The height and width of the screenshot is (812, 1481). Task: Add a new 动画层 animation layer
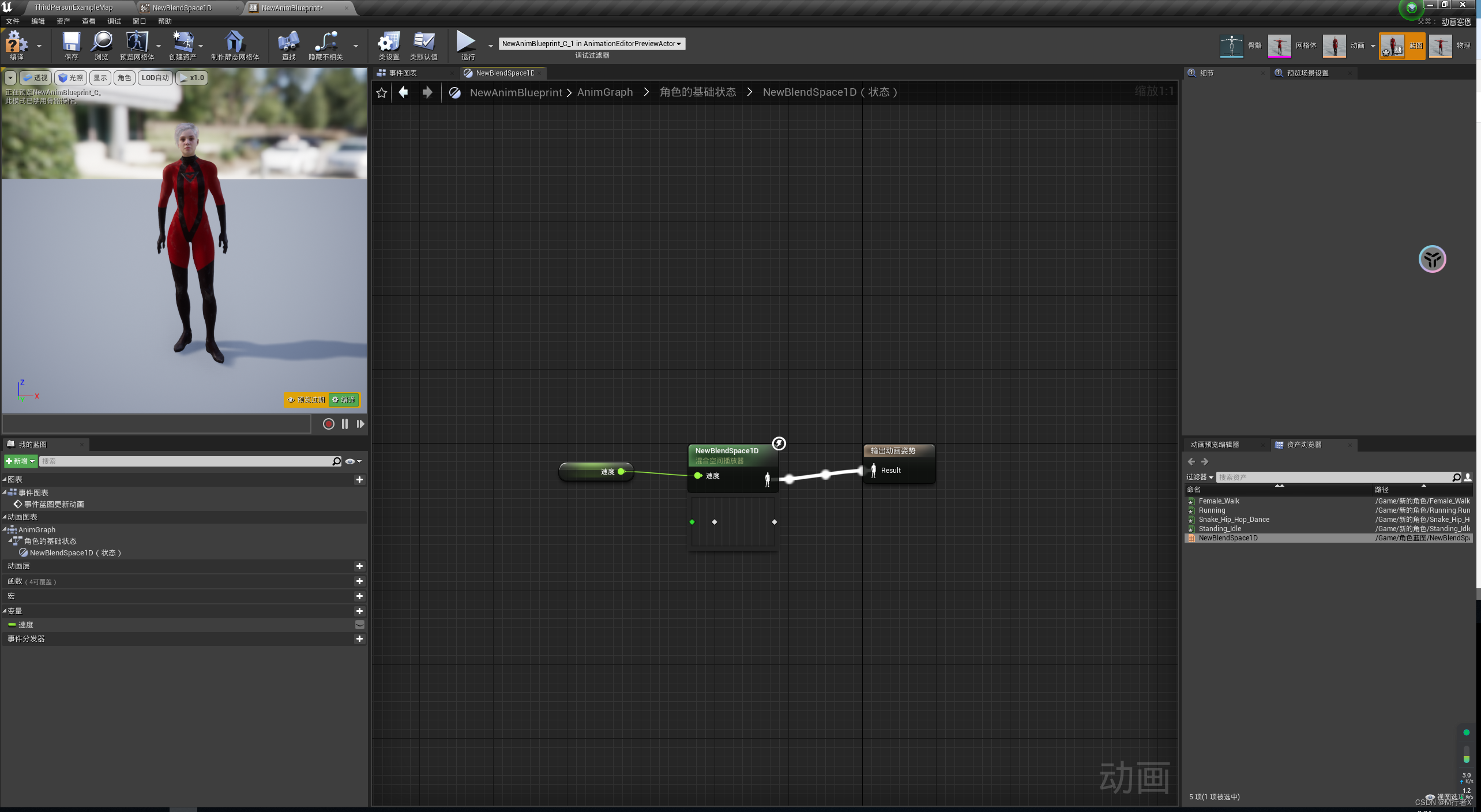(359, 566)
